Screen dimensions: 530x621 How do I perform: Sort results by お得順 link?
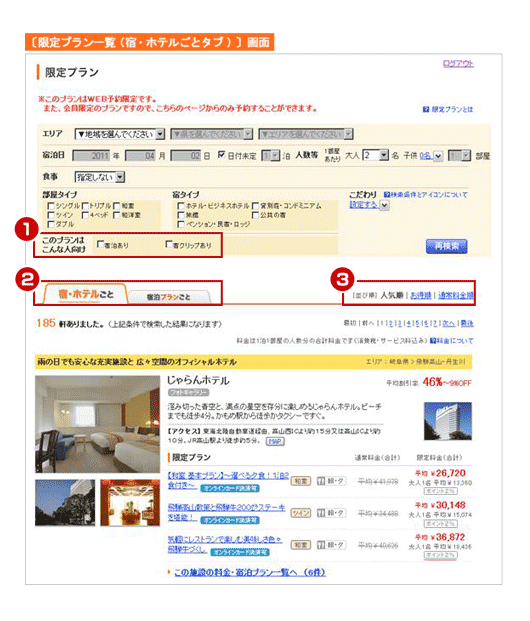tap(420, 295)
